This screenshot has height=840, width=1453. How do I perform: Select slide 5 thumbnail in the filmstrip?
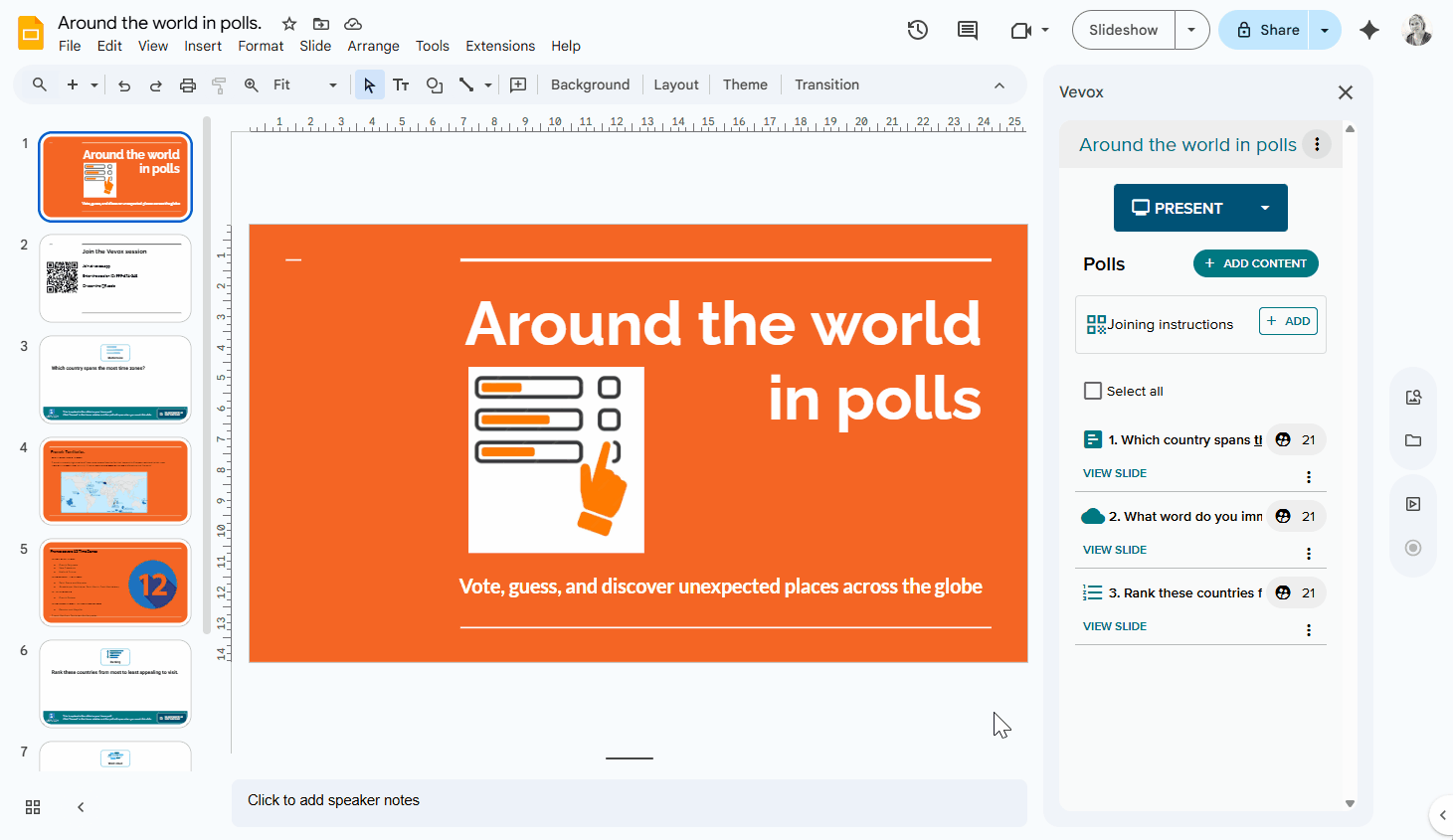114,583
